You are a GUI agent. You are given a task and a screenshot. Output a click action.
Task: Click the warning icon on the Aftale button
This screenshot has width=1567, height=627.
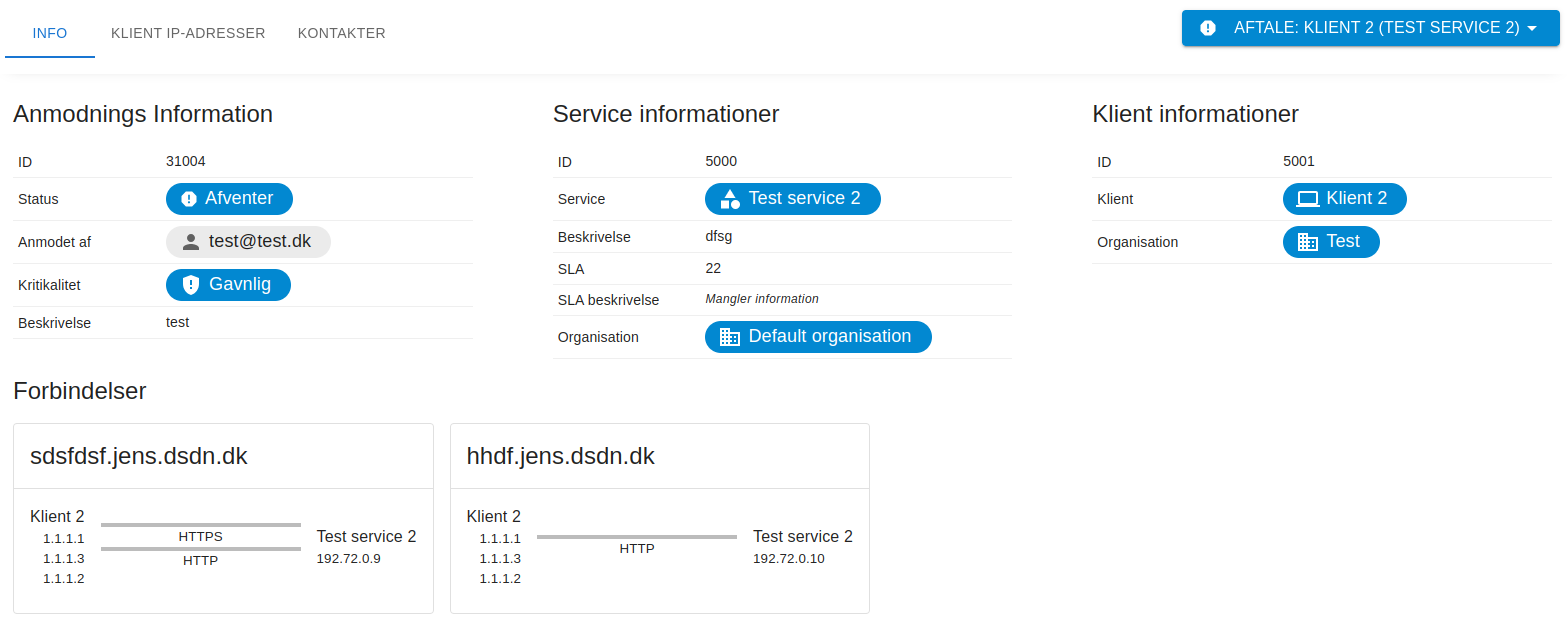[x=1208, y=28]
